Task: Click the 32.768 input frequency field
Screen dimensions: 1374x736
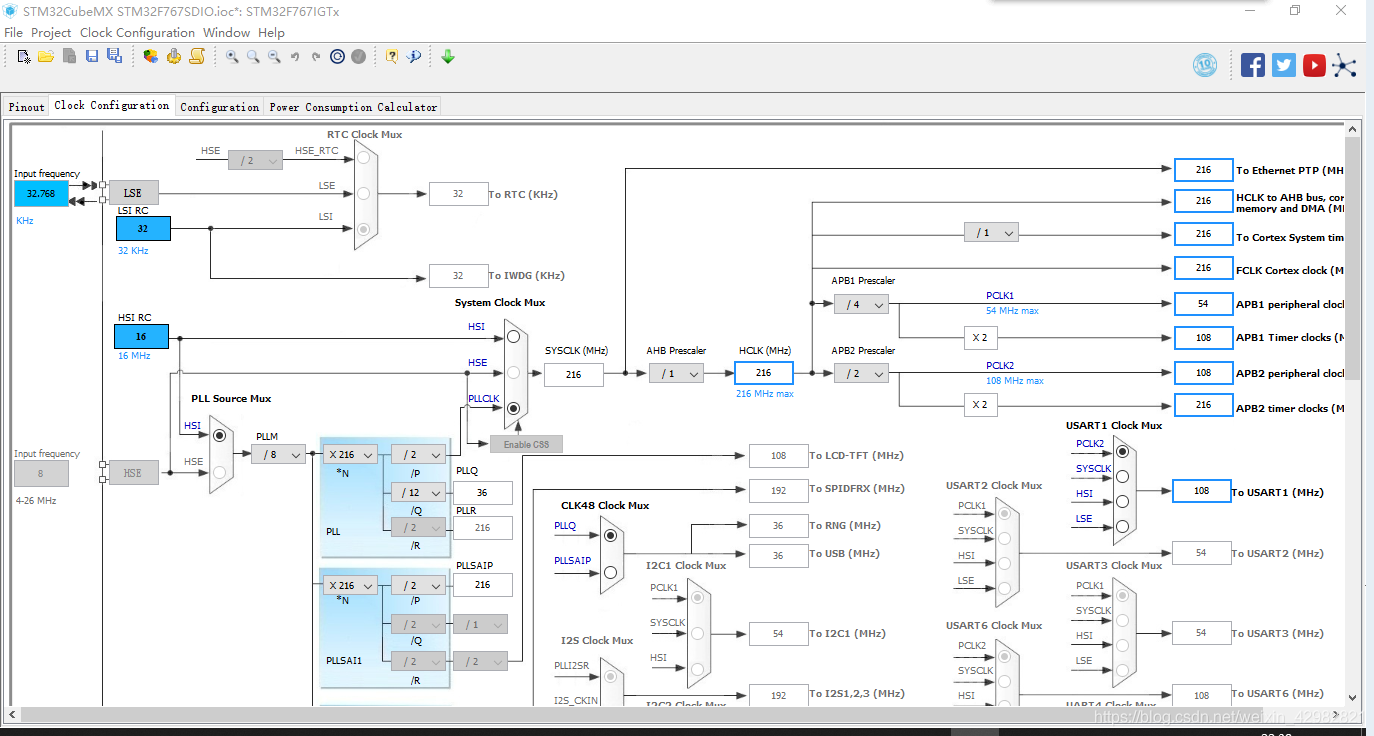Action: point(41,194)
